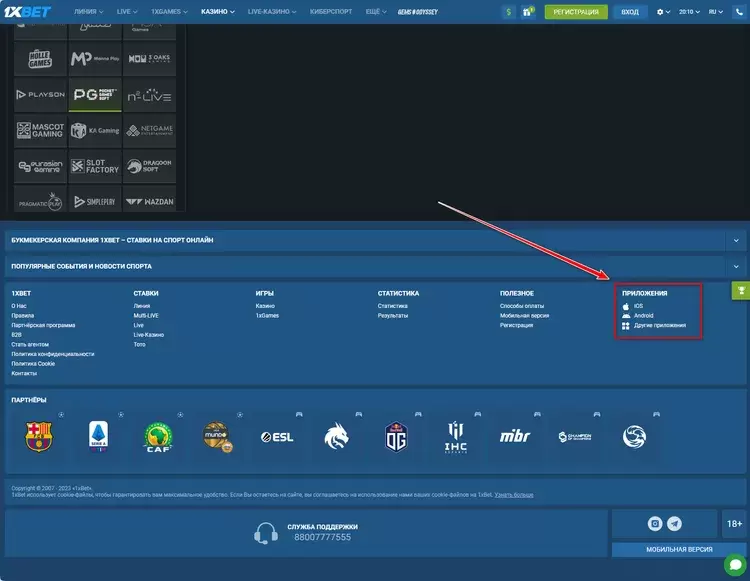This screenshot has height=581, width=750.
Task: Expand Популярные события и новости спорта section
Action: (x=375, y=266)
